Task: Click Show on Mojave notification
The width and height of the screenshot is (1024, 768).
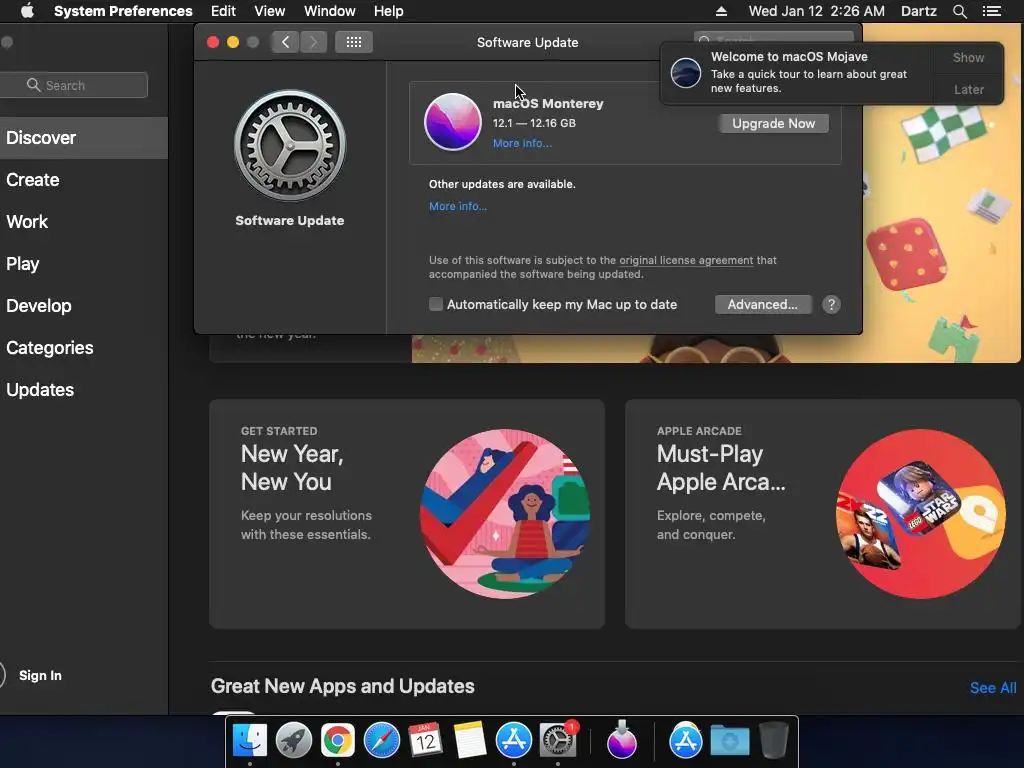Action: click(968, 57)
